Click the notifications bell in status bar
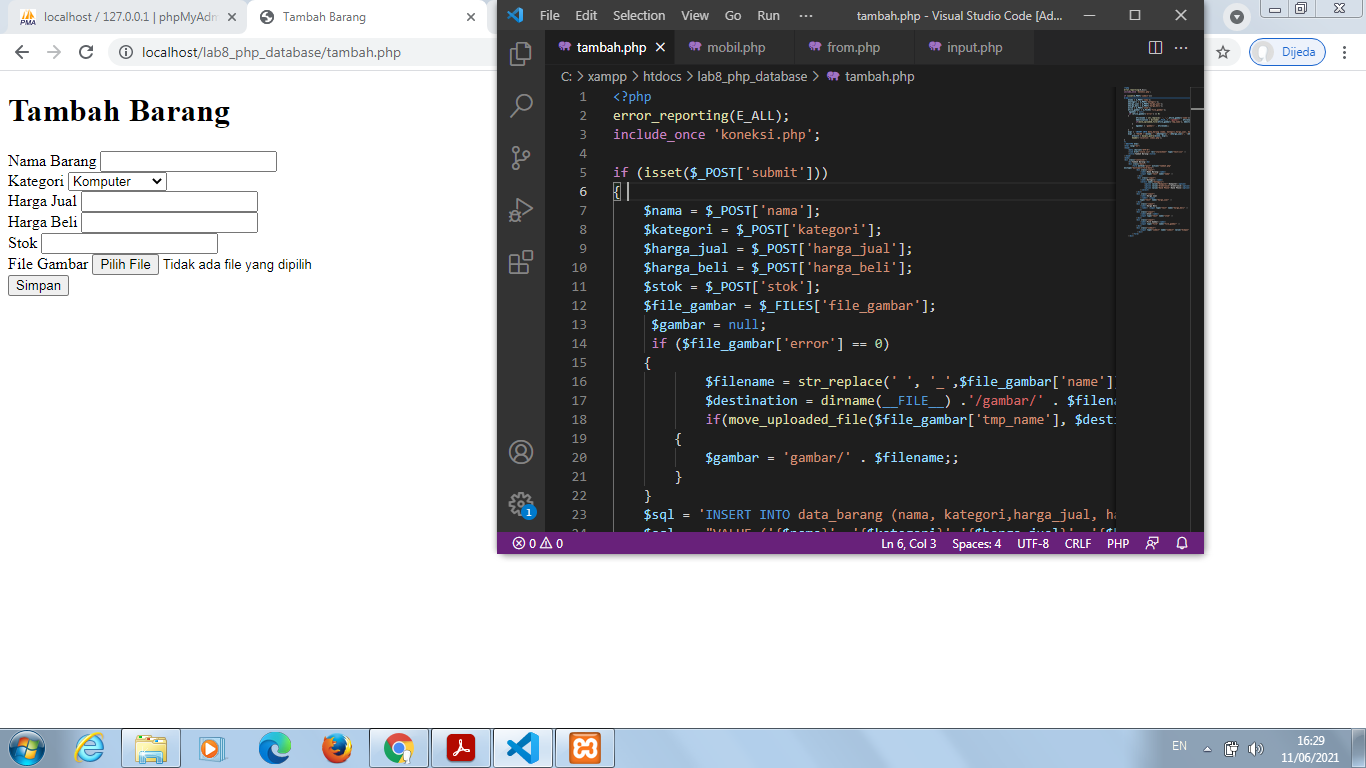This screenshot has width=1366, height=768. 1182,544
